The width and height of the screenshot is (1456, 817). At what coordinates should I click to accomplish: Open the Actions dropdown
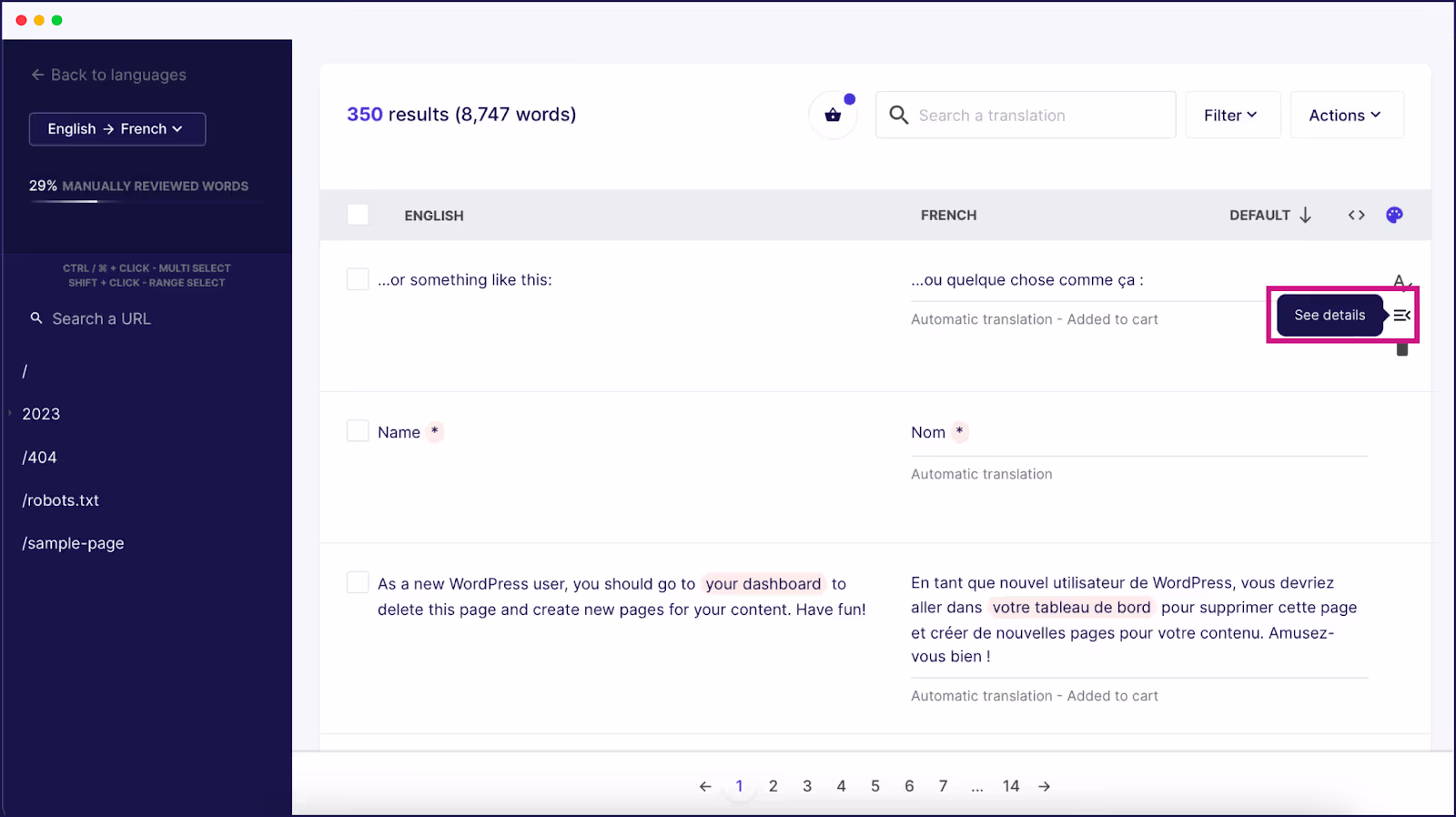[x=1347, y=115]
